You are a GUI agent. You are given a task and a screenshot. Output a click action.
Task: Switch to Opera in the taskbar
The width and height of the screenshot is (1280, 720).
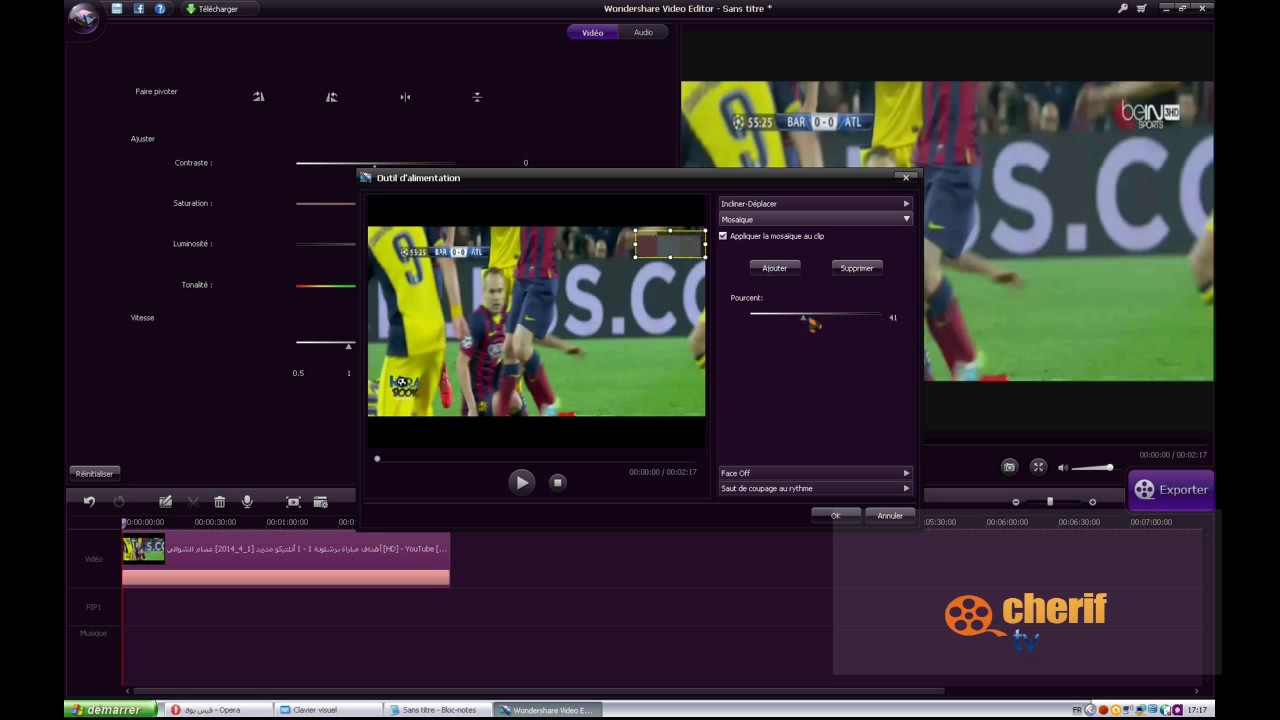pyautogui.click(x=216, y=710)
